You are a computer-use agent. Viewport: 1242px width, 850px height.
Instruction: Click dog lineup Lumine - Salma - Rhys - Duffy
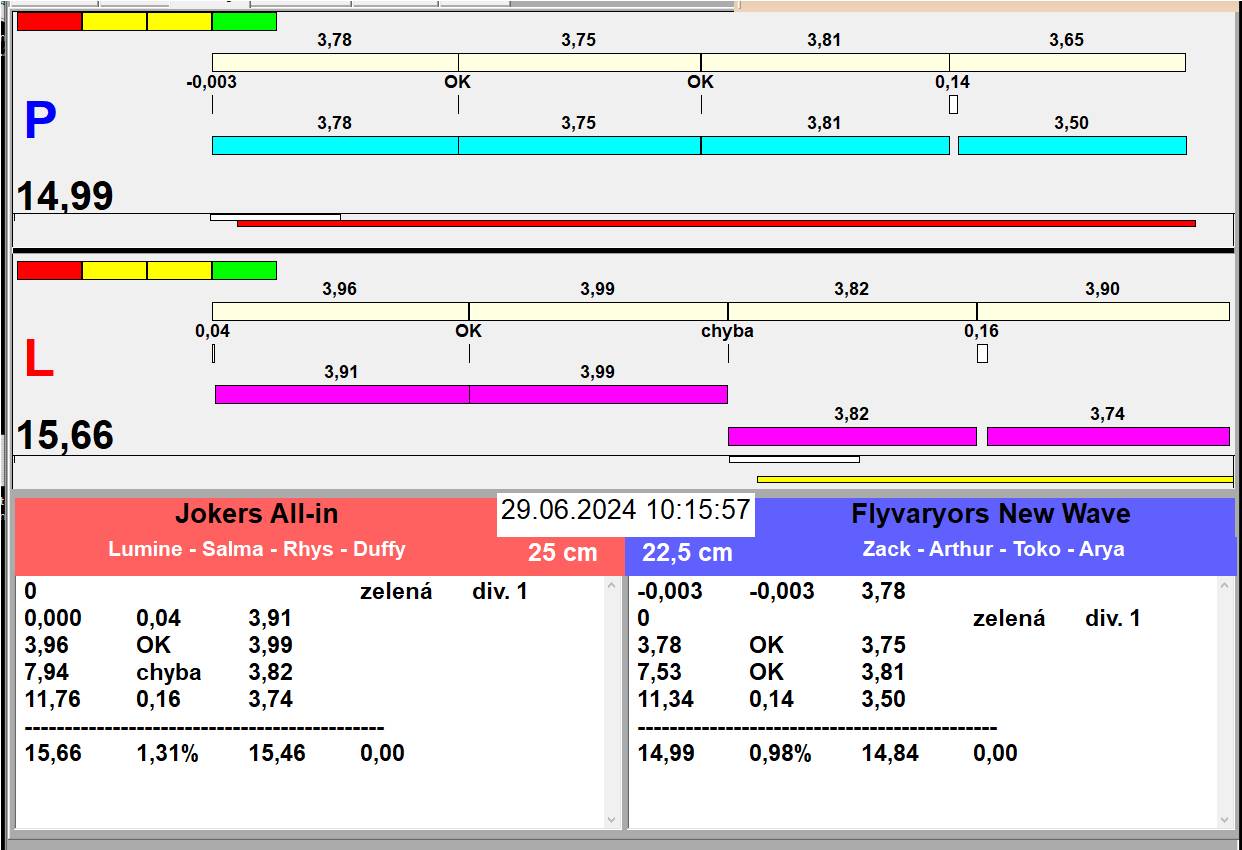pyautogui.click(x=257, y=549)
